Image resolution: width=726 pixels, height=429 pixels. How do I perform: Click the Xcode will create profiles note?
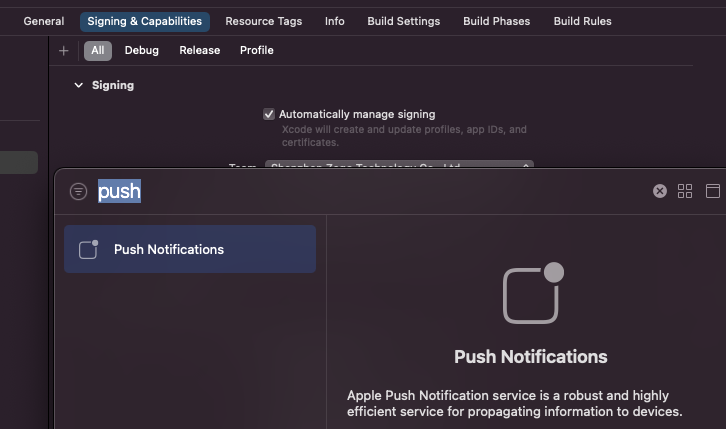(404, 136)
